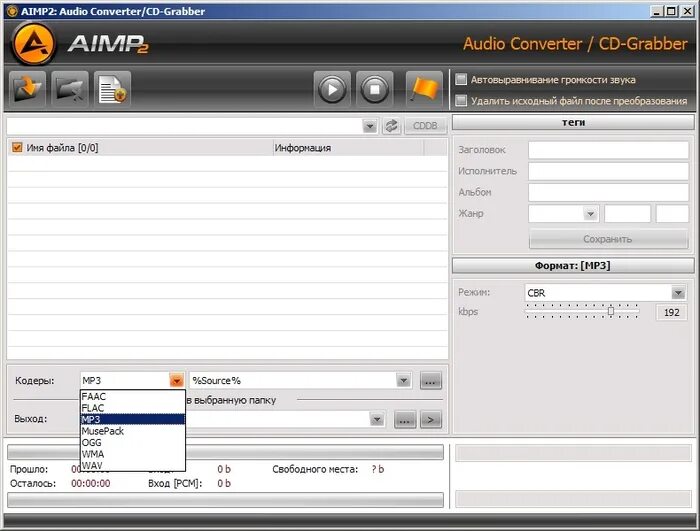Click the orange flag icon
This screenshot has width=700, height=531.
pyautogui.click(x=424, y=89)
